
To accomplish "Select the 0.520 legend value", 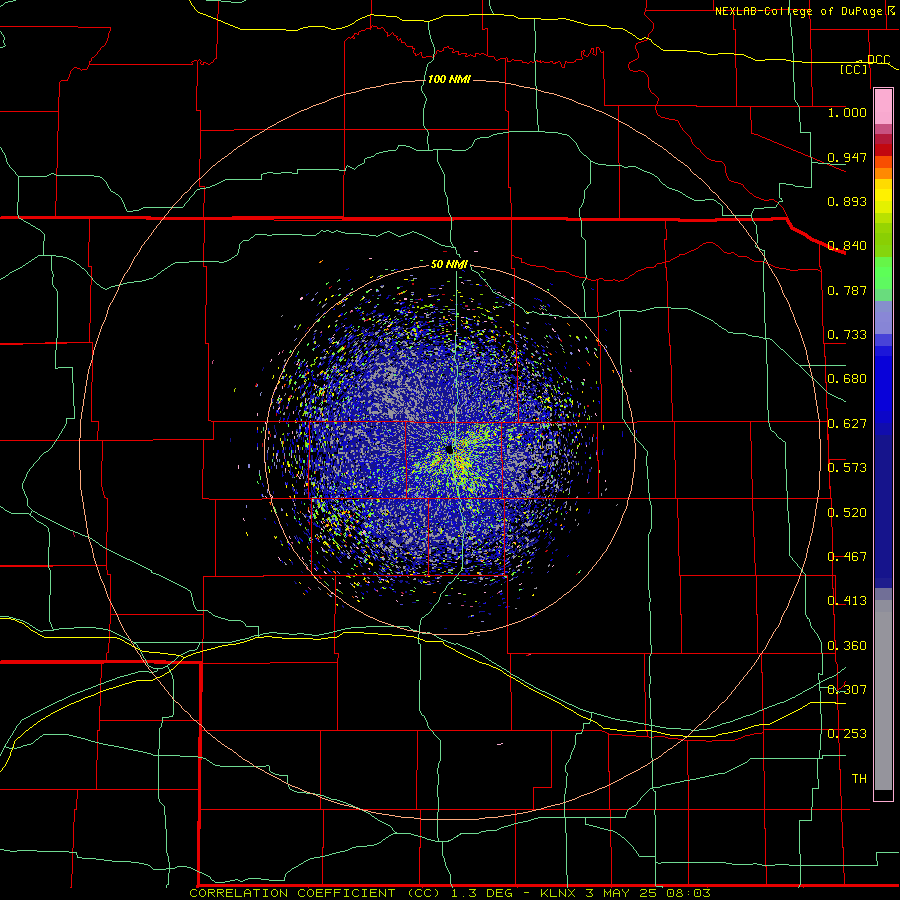I will pos(847,513).
